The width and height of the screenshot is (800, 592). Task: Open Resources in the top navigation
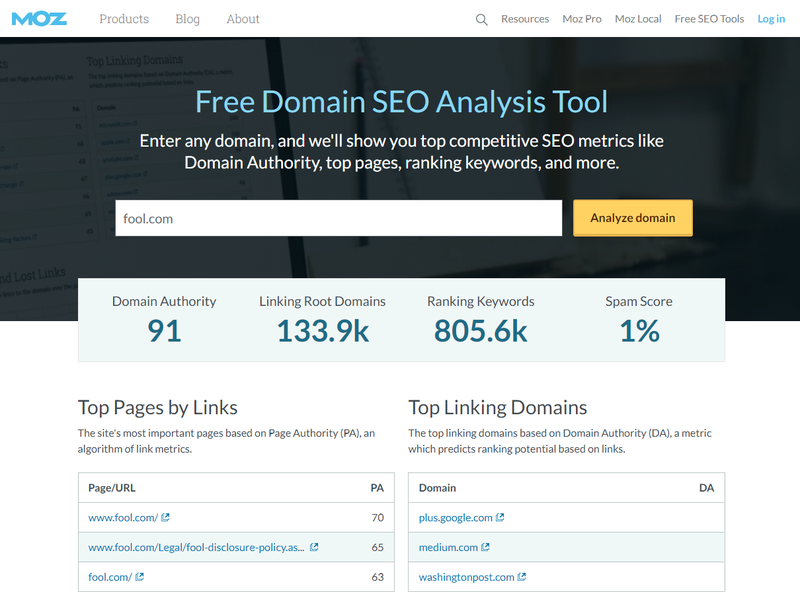pyautogui.click(x=525, y=19)
